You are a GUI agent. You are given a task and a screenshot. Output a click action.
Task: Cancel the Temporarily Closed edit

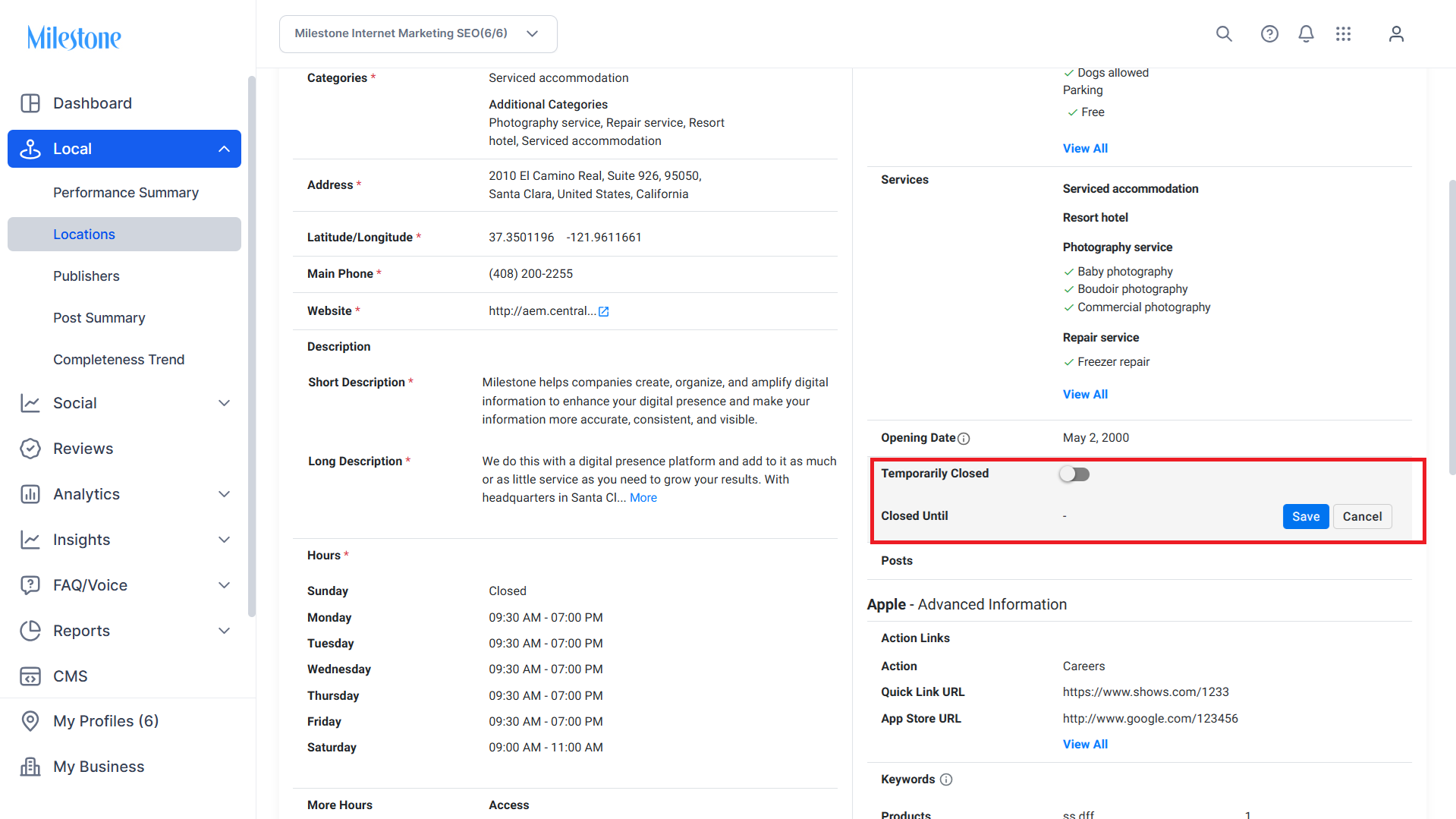coord(1363,517)
